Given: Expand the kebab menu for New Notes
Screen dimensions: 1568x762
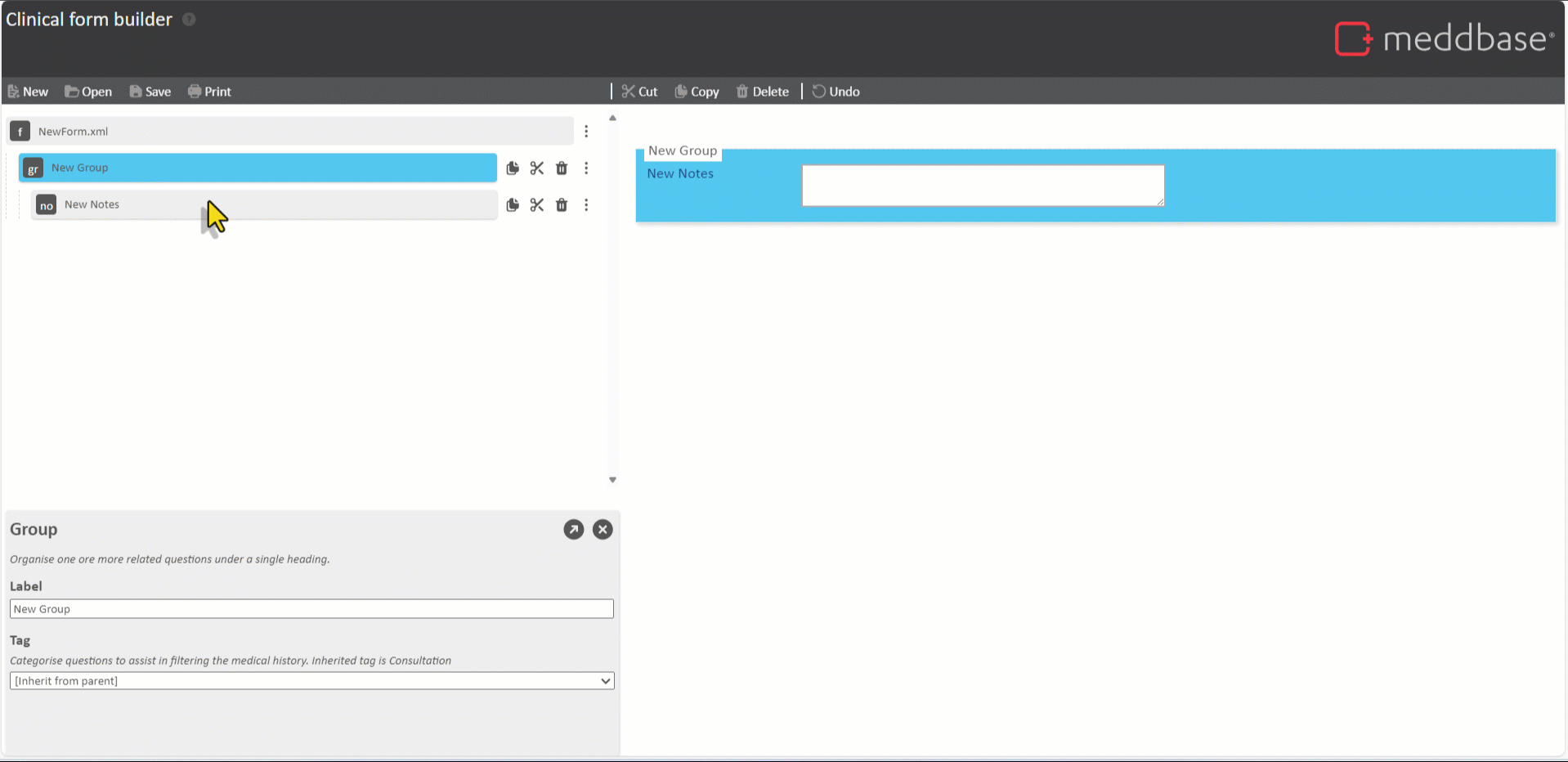Looking at the screenshot, I should pyautogui.click(x=586, y=205).
